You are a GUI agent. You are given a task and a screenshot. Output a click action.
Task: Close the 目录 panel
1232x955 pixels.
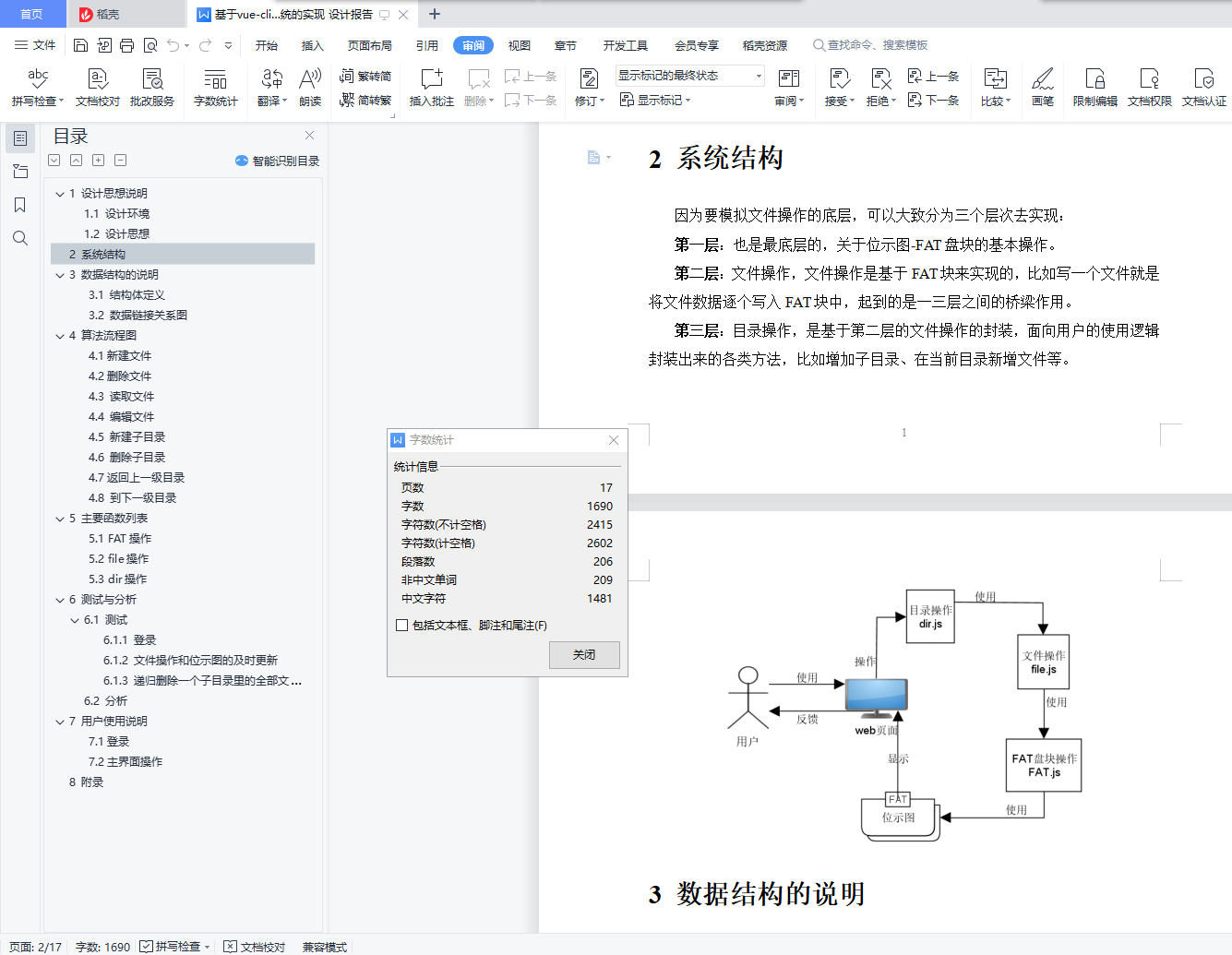310,135
